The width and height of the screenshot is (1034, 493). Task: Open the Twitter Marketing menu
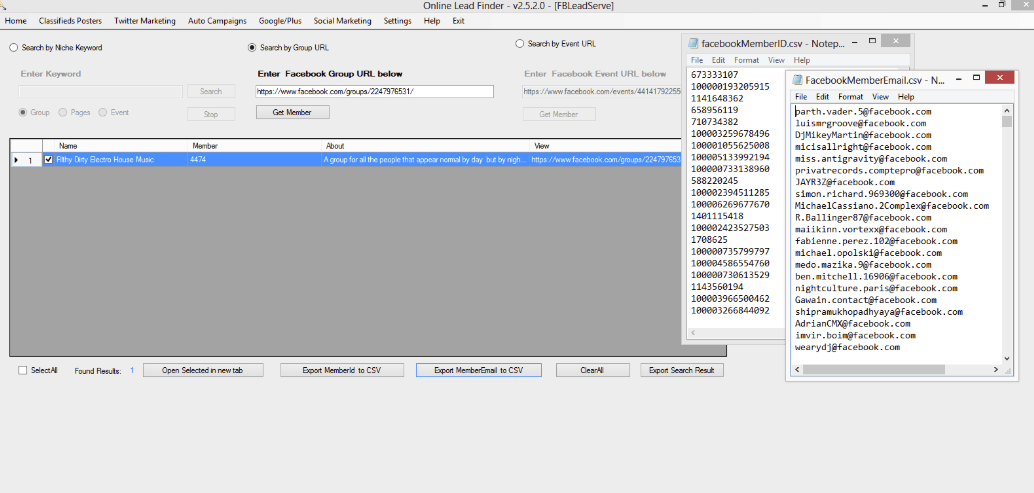click(x=145, y=21)
